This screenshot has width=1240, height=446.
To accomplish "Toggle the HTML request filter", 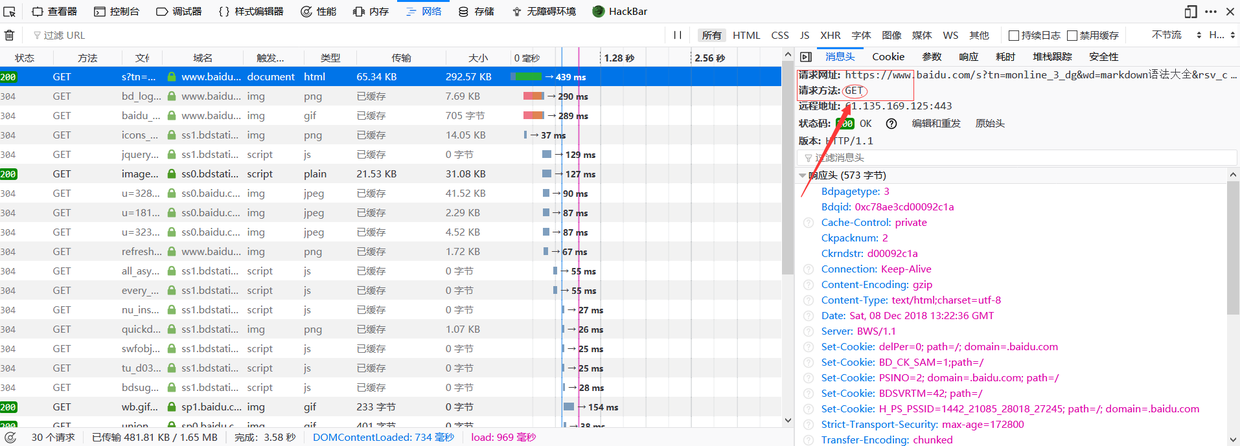I will coord(746,35).
